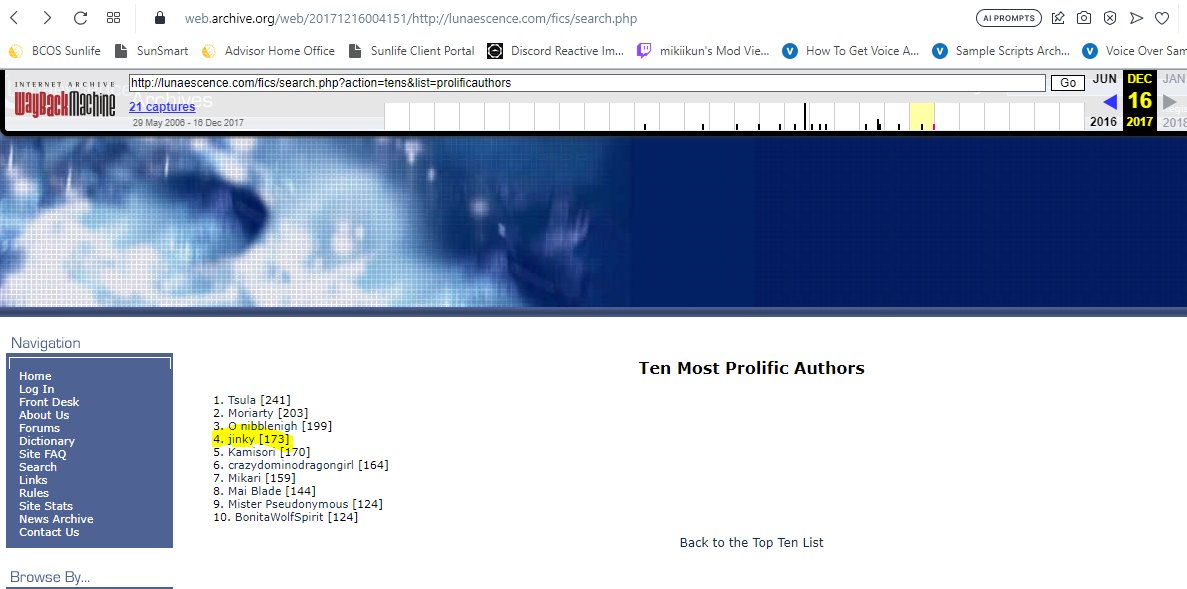Click Ten Most Prolific Authors heading
This screenshot has width=1187, height=589.
coord(752,368)
